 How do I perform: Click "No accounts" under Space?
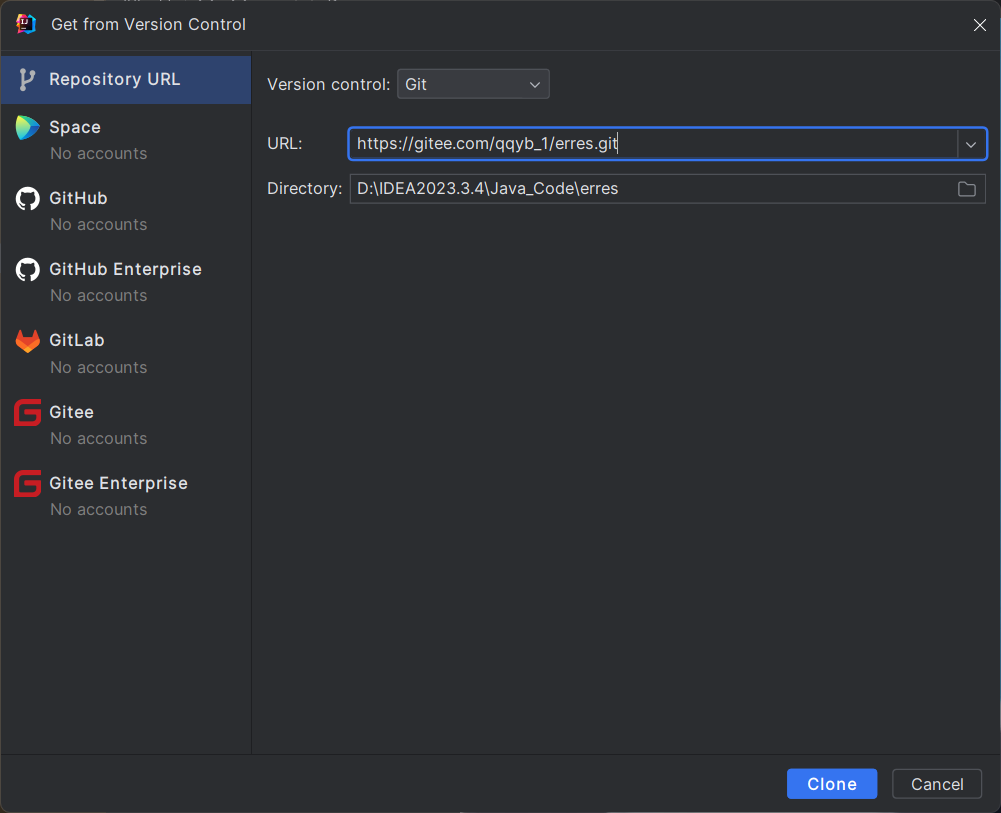pyautogui.click(x=99, y=154)
